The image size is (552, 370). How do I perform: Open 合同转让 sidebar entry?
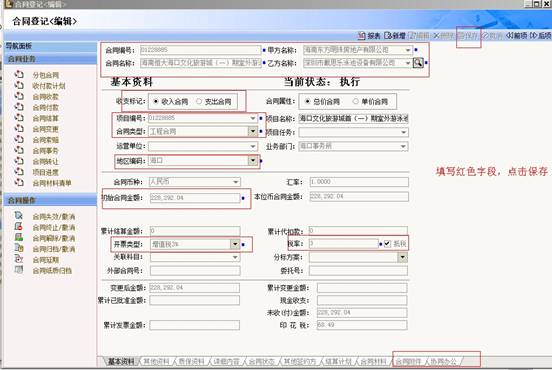click(x=45, y=162)
